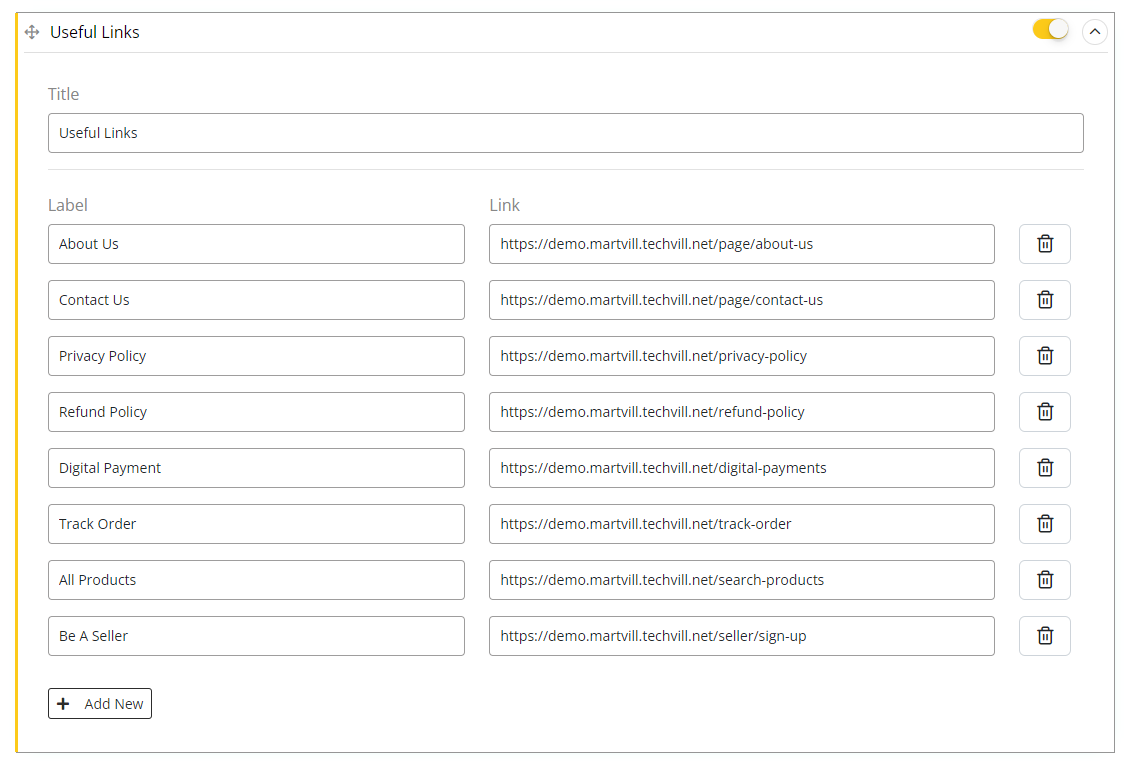Click into the Digital Payment label field

(256, 468)
